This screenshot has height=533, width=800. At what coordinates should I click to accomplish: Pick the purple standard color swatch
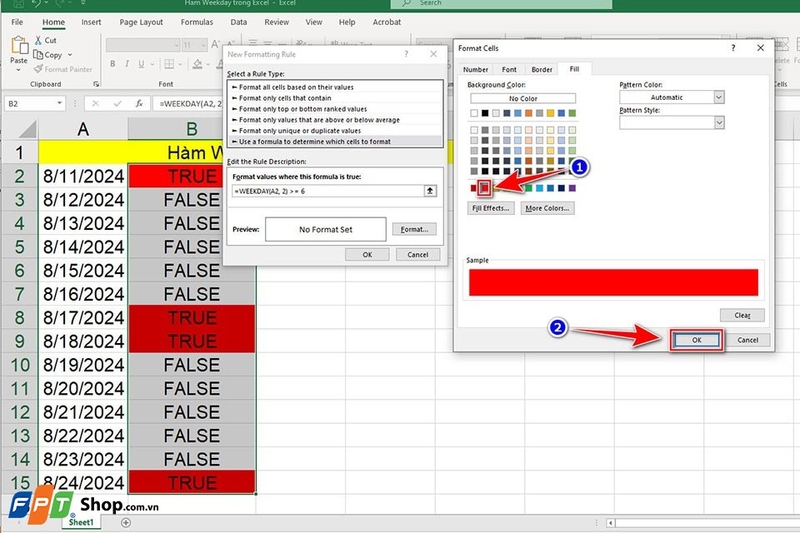(x=572, y=188)
